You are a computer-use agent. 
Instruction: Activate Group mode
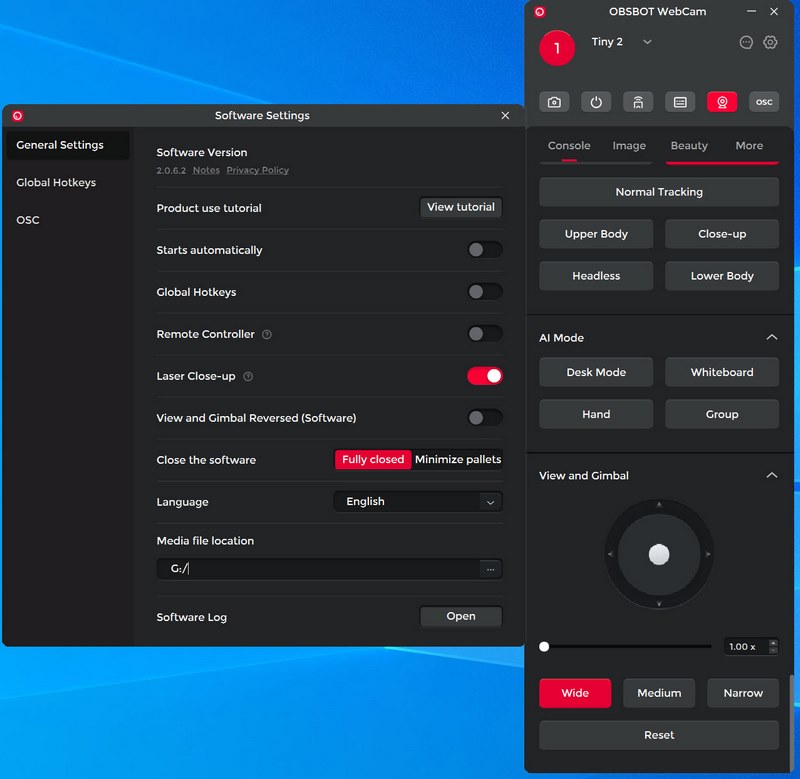coord(722,414)
